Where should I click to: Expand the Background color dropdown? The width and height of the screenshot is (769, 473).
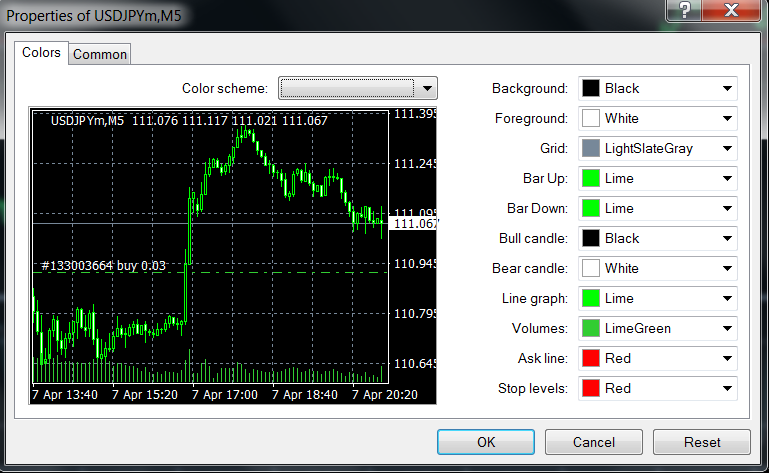(x=727, y=88)
